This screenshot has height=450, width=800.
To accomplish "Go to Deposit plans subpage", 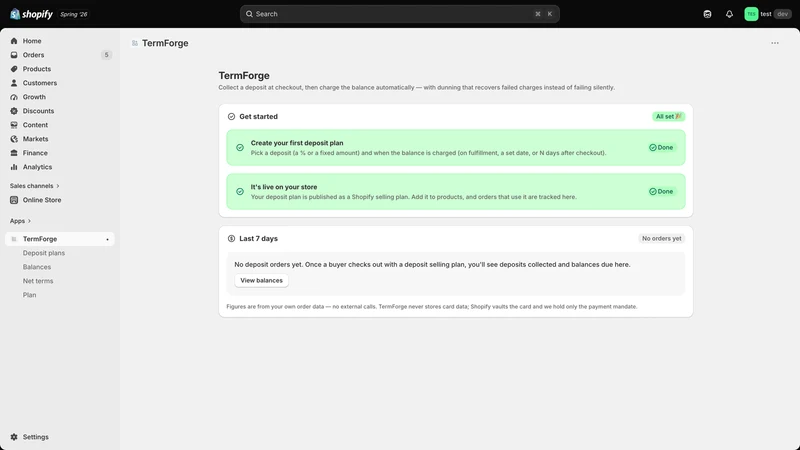I will click(x=44, y=253).
